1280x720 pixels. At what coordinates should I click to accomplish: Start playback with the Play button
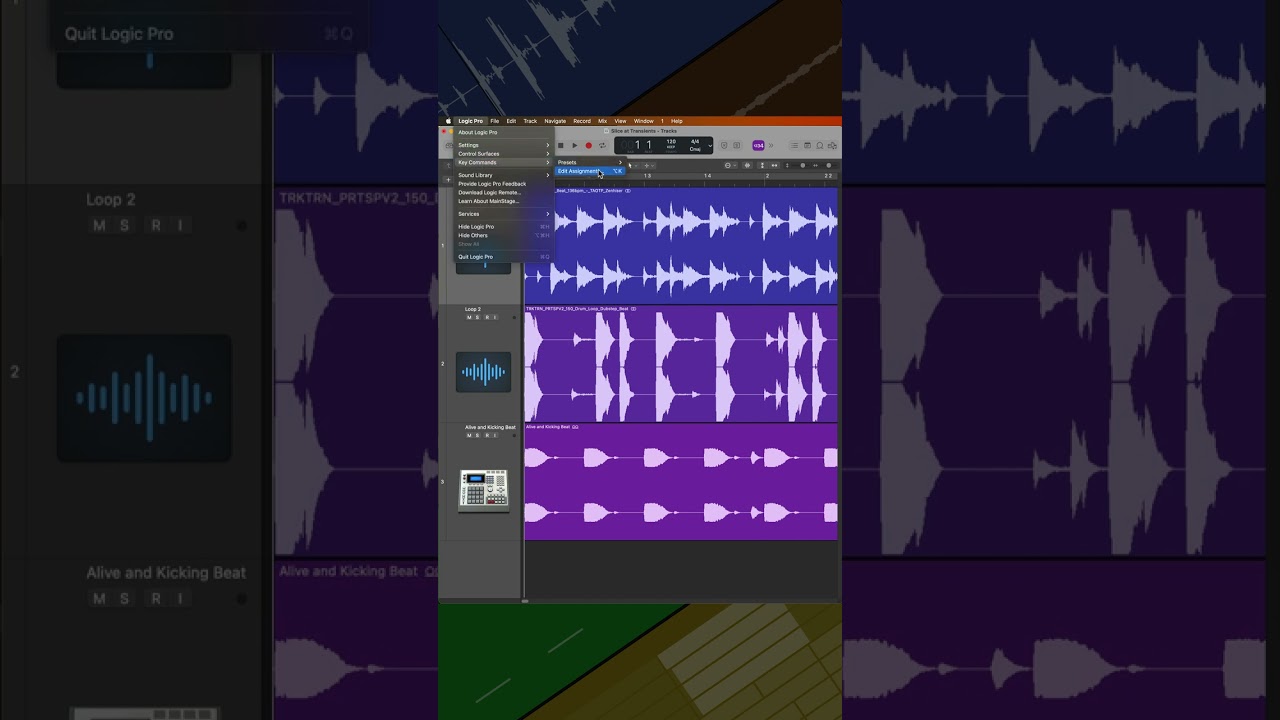(575, 145)
